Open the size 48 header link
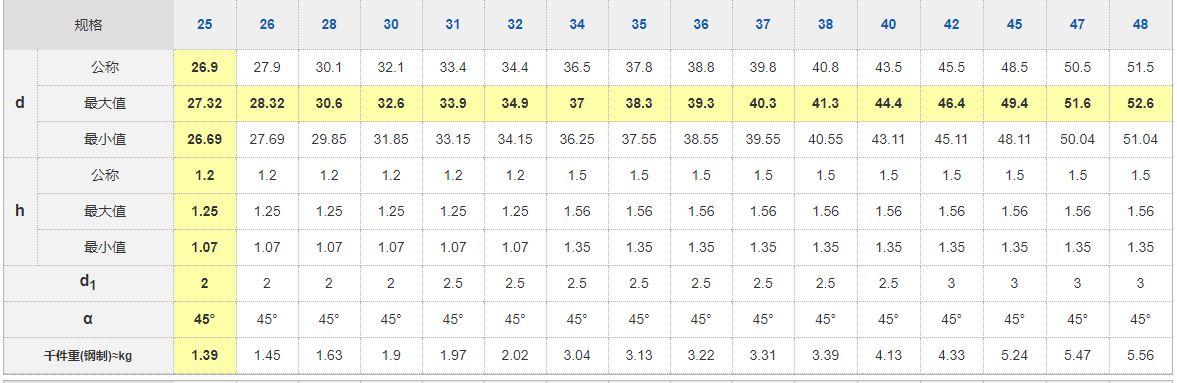This screenshot has width=1177, height=383. tap(1140, 25)
